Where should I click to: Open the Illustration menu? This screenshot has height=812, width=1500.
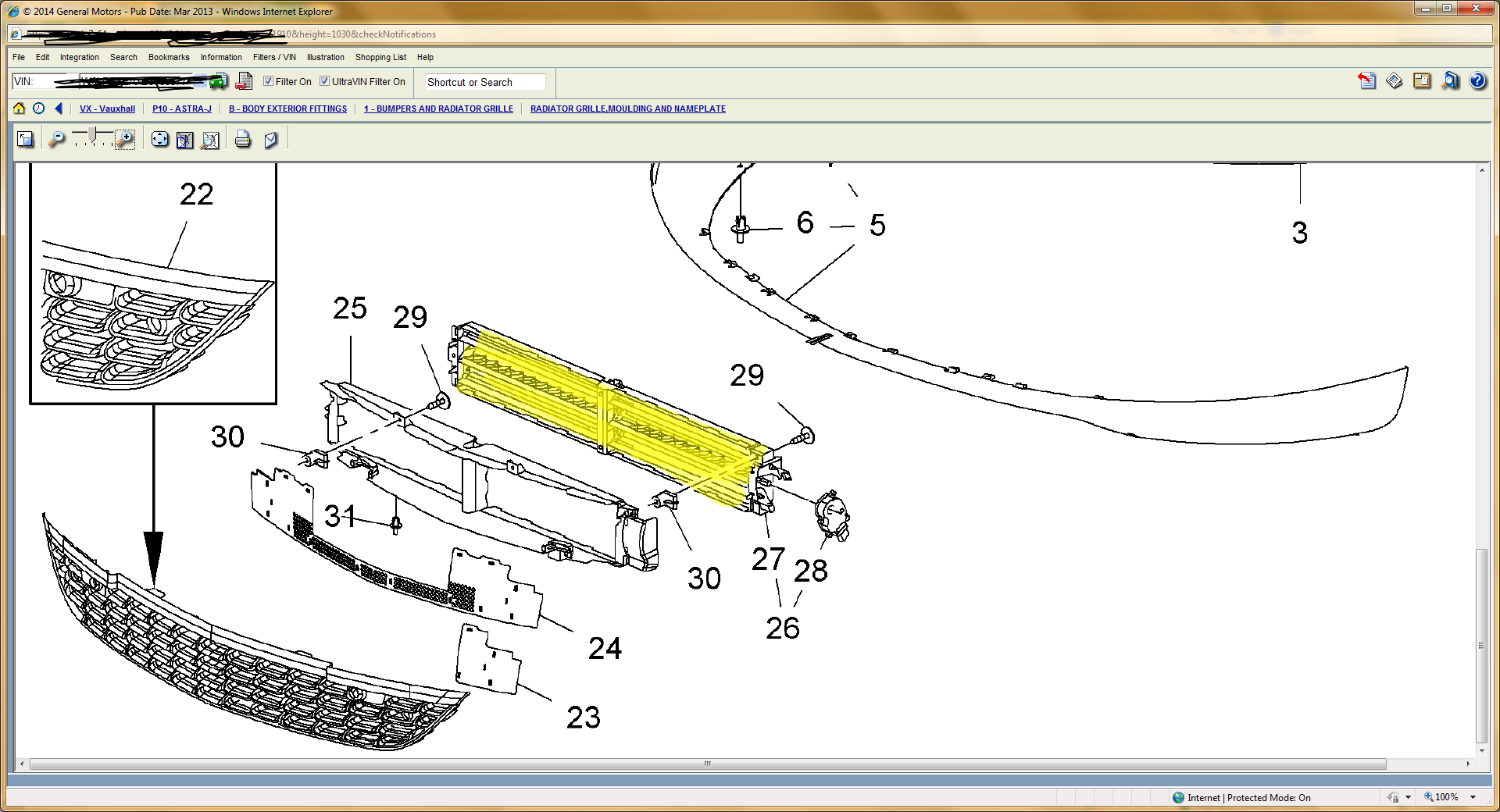coord(325,57)
